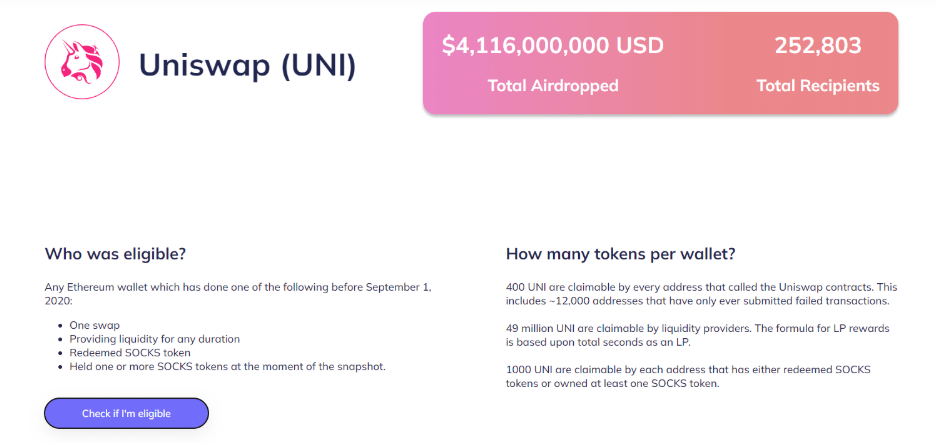
Task: Click the "Check if I'm eligible" button
Action: [127, 414]
